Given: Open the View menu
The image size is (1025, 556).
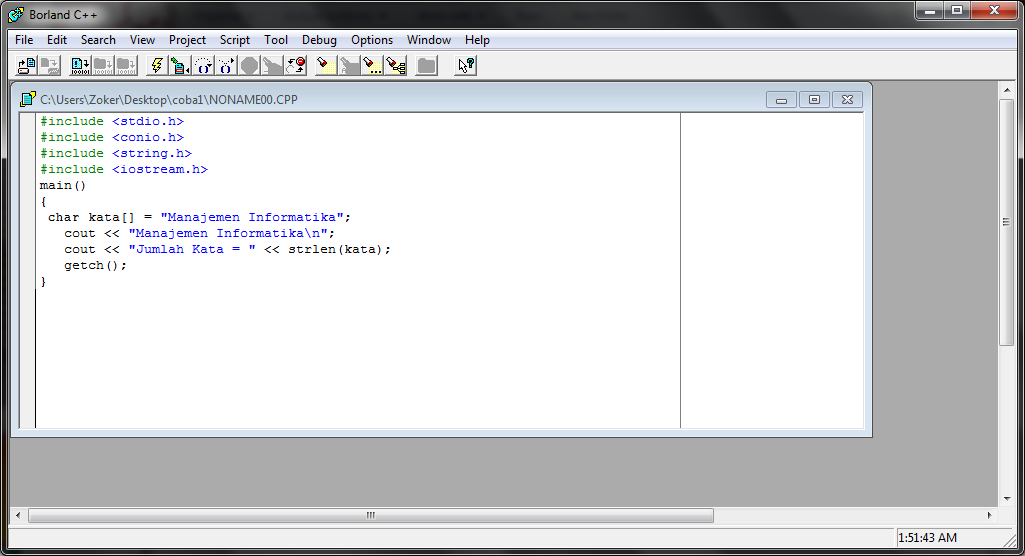Looking at the screenshot, I should point(142,40).
